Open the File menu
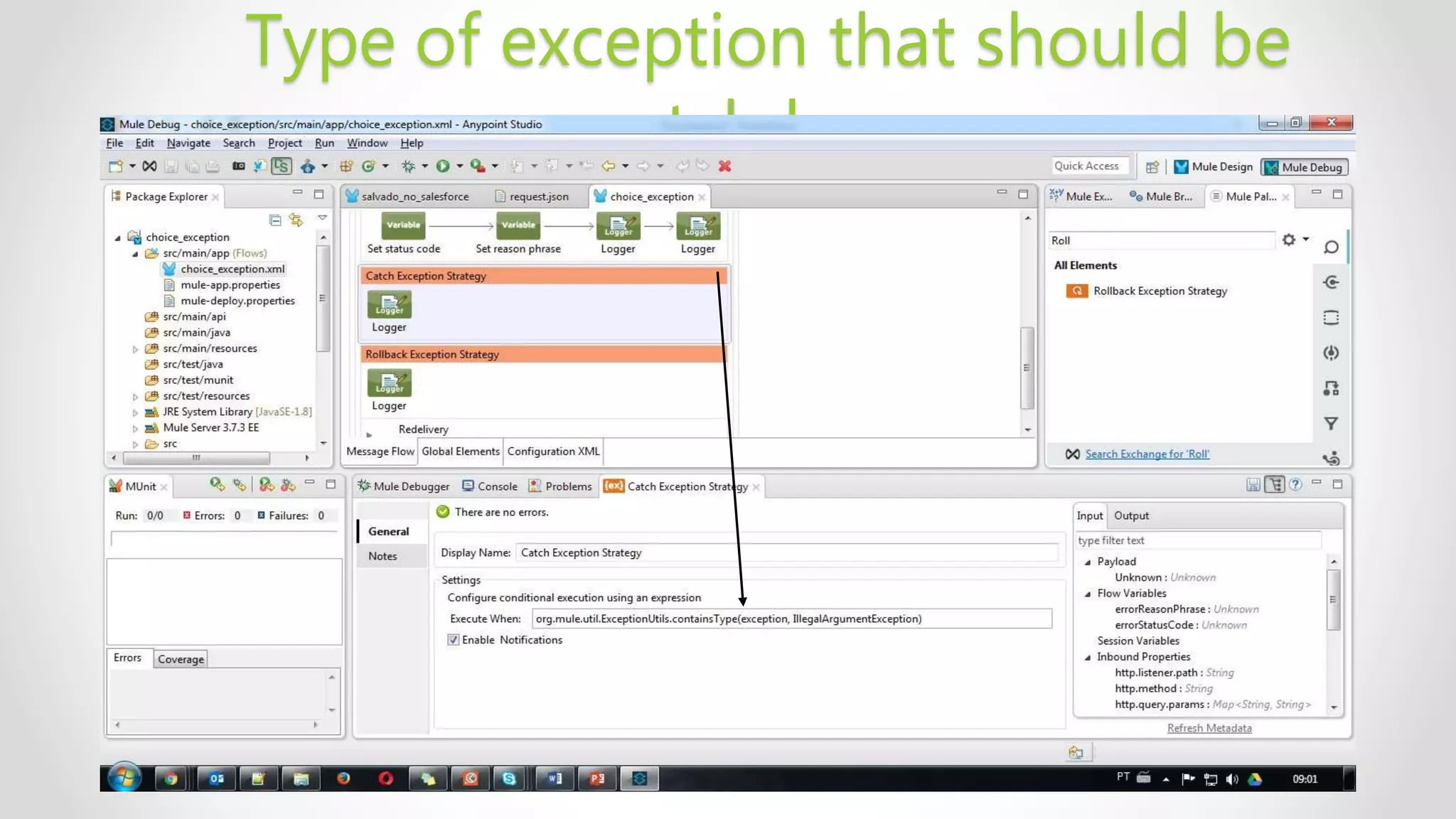This screenshot has width=1456, height=819. (x=114, y=143)
